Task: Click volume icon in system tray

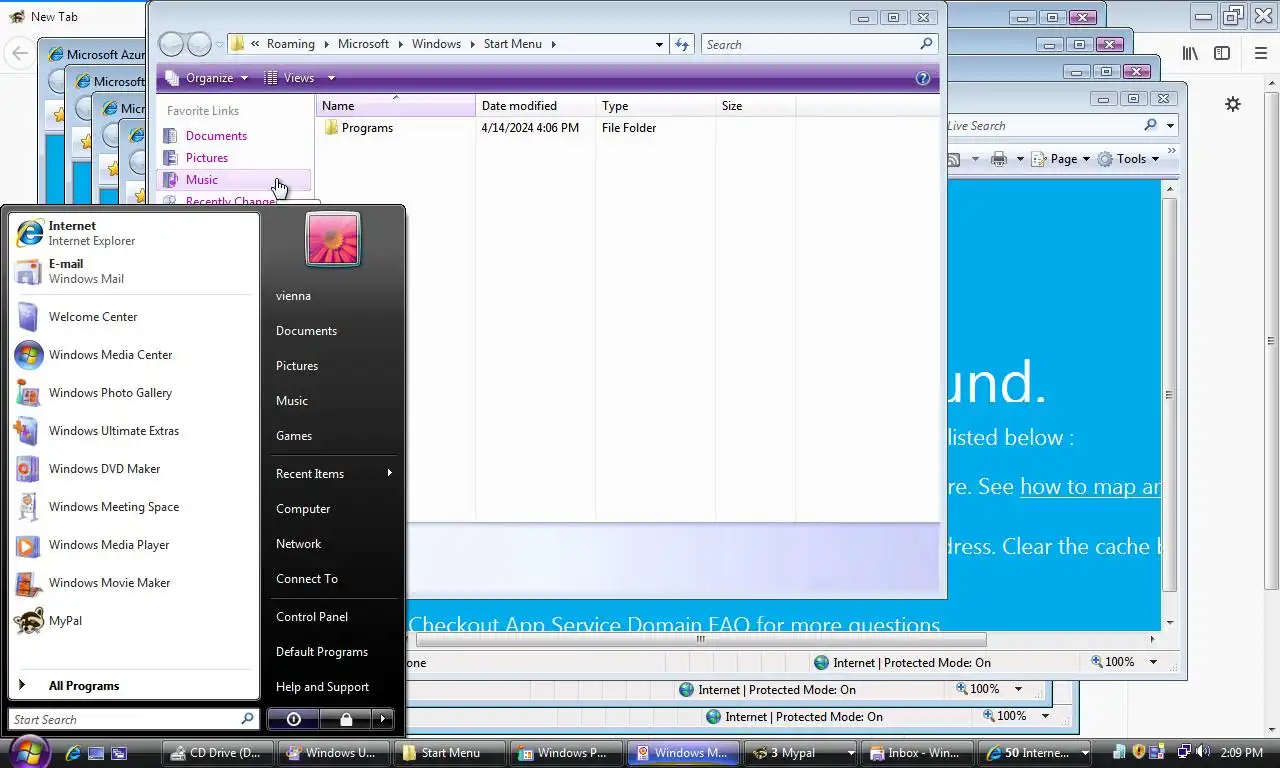Action: click(x=1202, y=752)
